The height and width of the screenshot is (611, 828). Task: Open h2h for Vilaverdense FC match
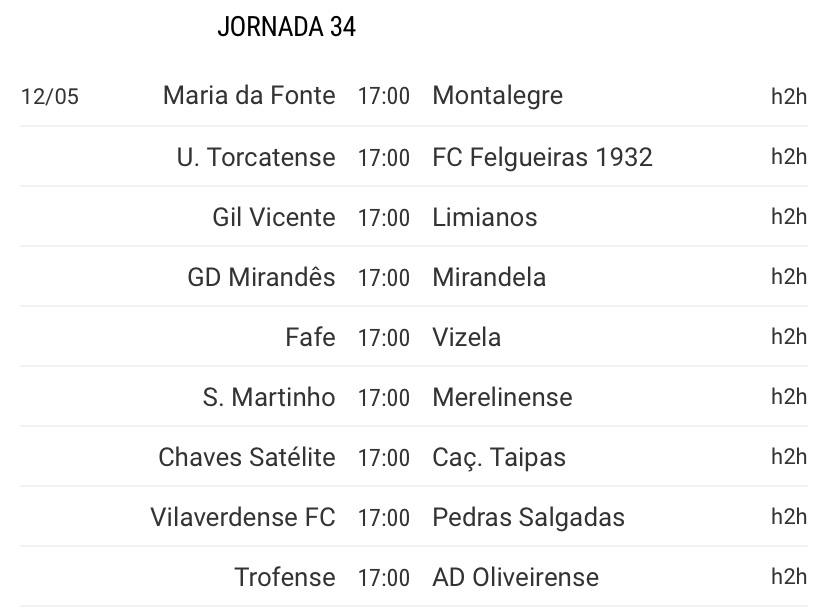(789, 516)
